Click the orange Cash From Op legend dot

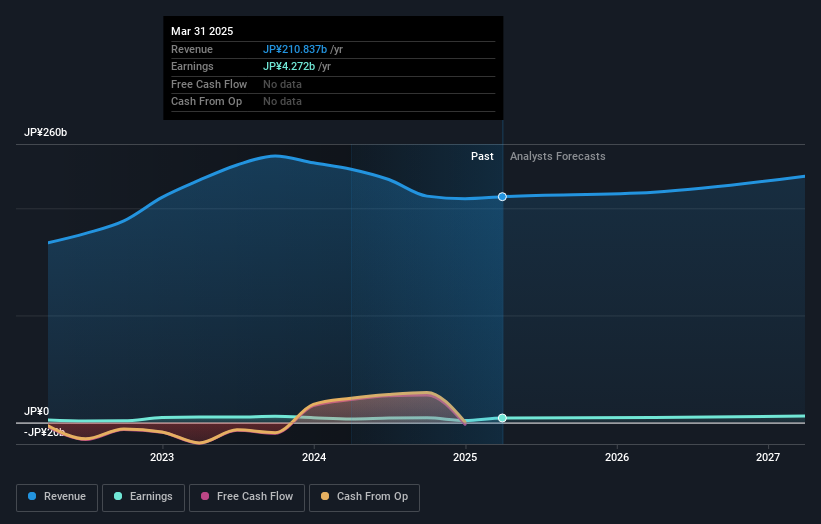(325, 496)
